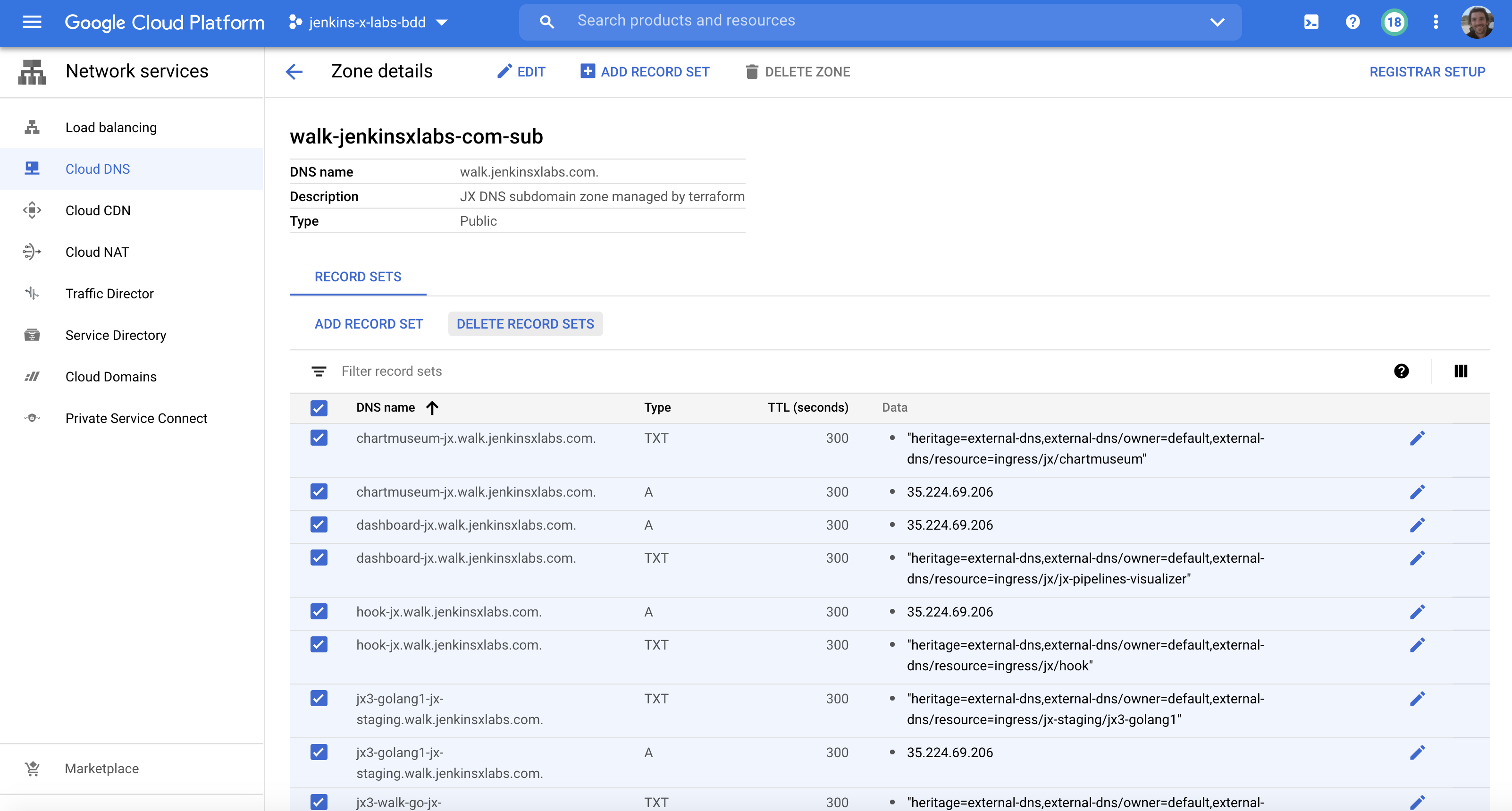Open the user profile avatar
The height and width of the screenshot is (811, 1512).
point(1477,22)
